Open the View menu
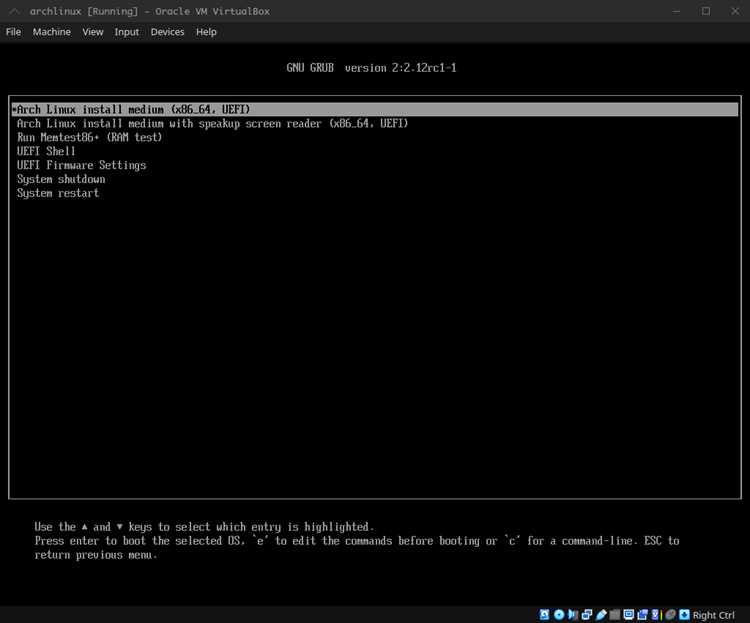 (93, 32)
